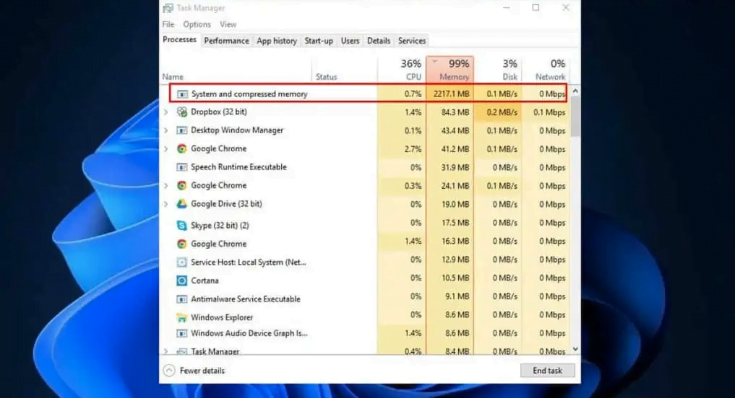Viewport: 735px width, 398px height.
Task: Select the Skype (32 bit) icon
Action: 182,225
